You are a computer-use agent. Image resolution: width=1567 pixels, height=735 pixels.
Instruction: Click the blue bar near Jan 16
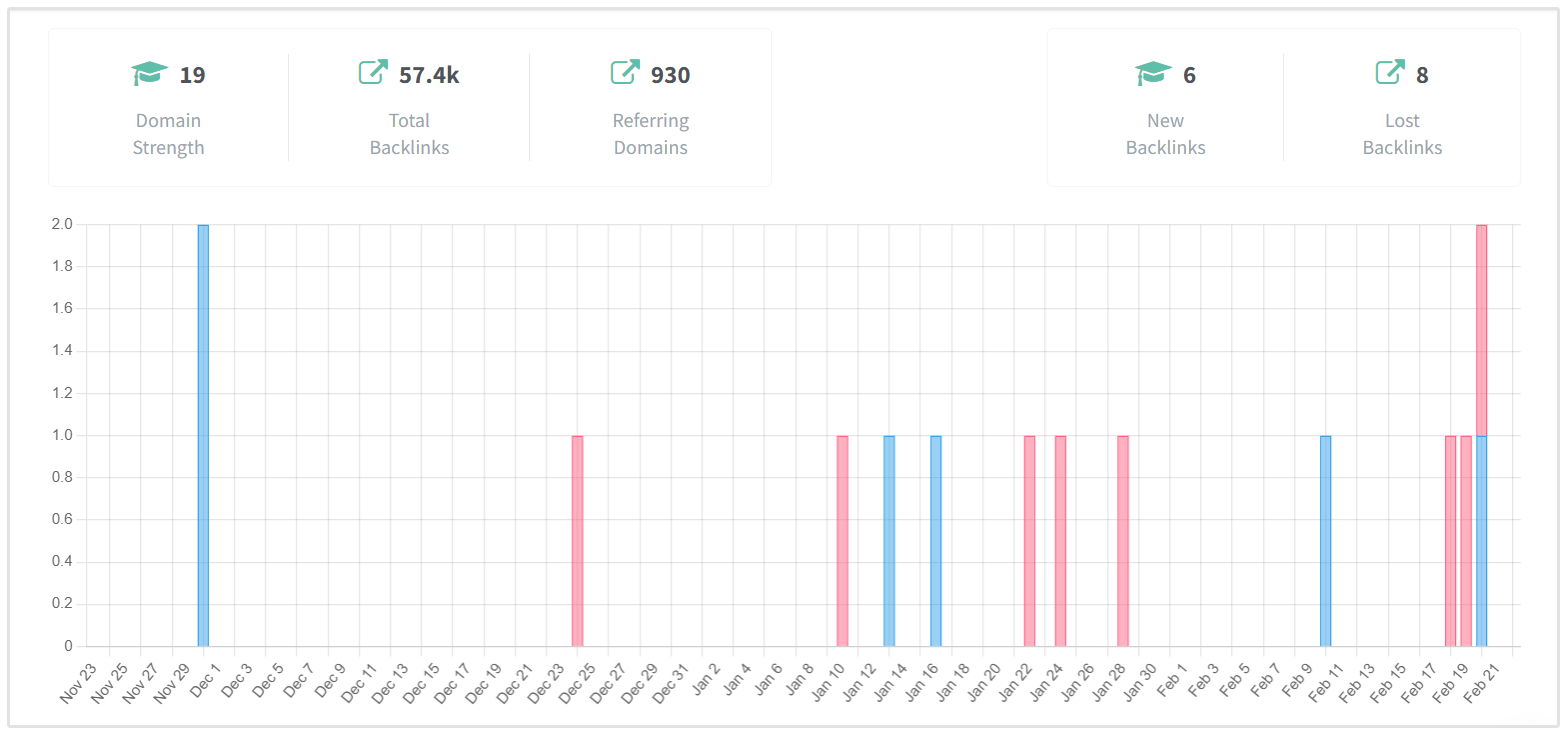(x=936, y=540)
